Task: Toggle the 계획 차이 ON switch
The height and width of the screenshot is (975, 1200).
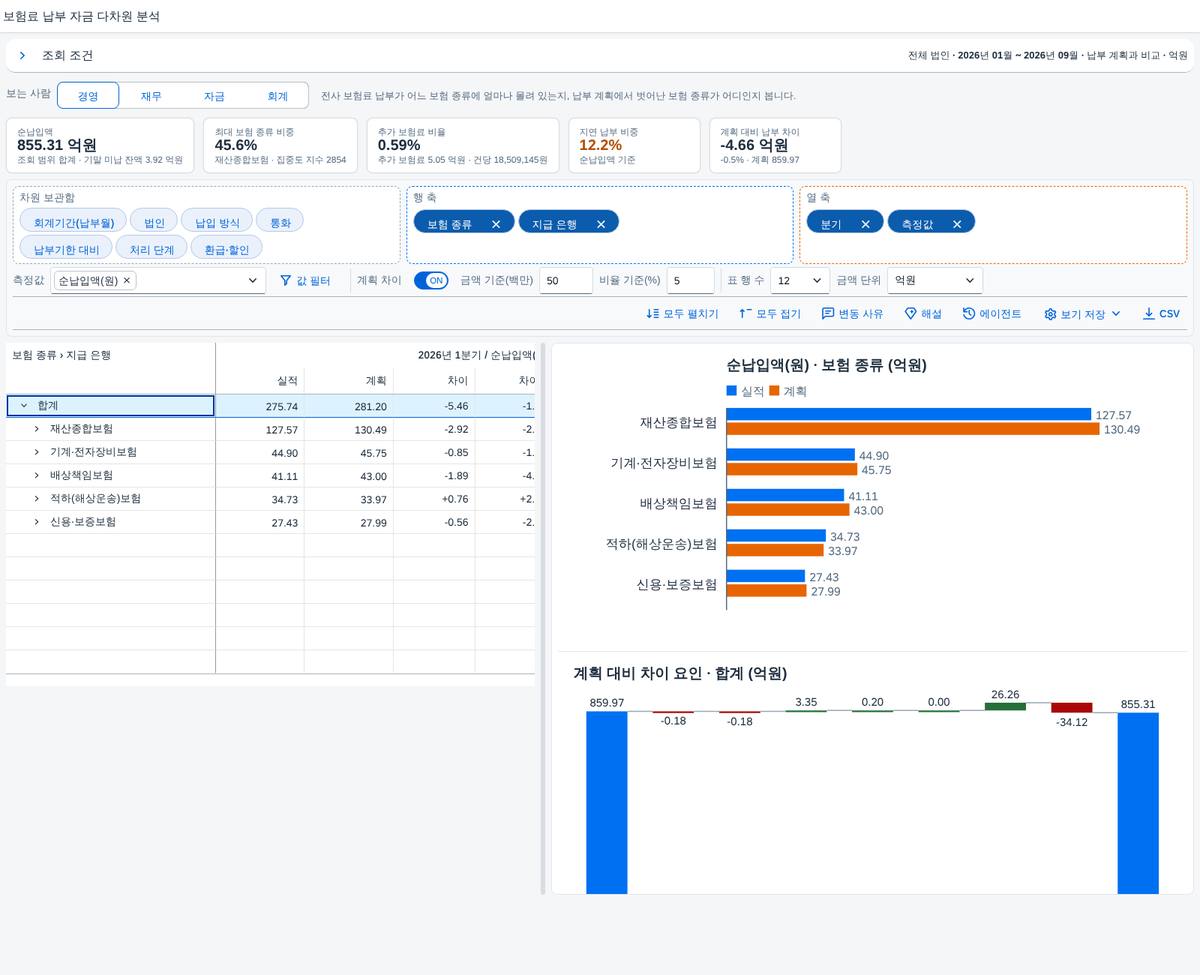Action: [431, 281]
